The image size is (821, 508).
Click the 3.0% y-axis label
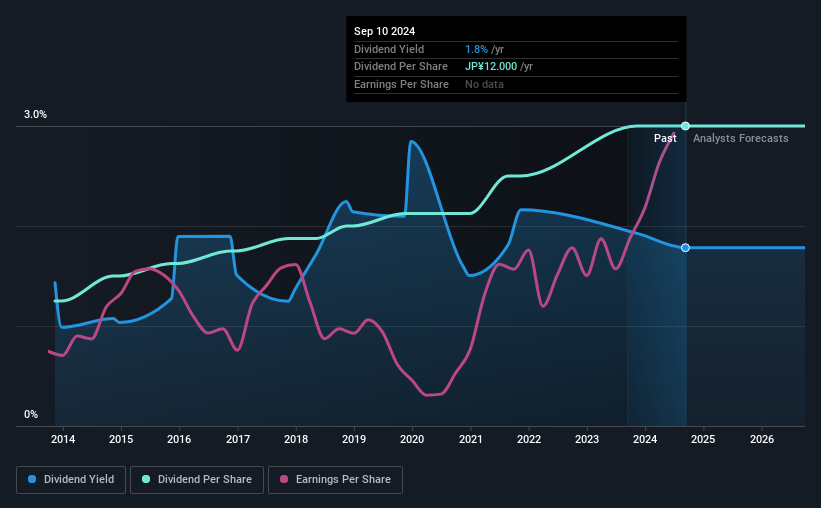tap(35, 114)
